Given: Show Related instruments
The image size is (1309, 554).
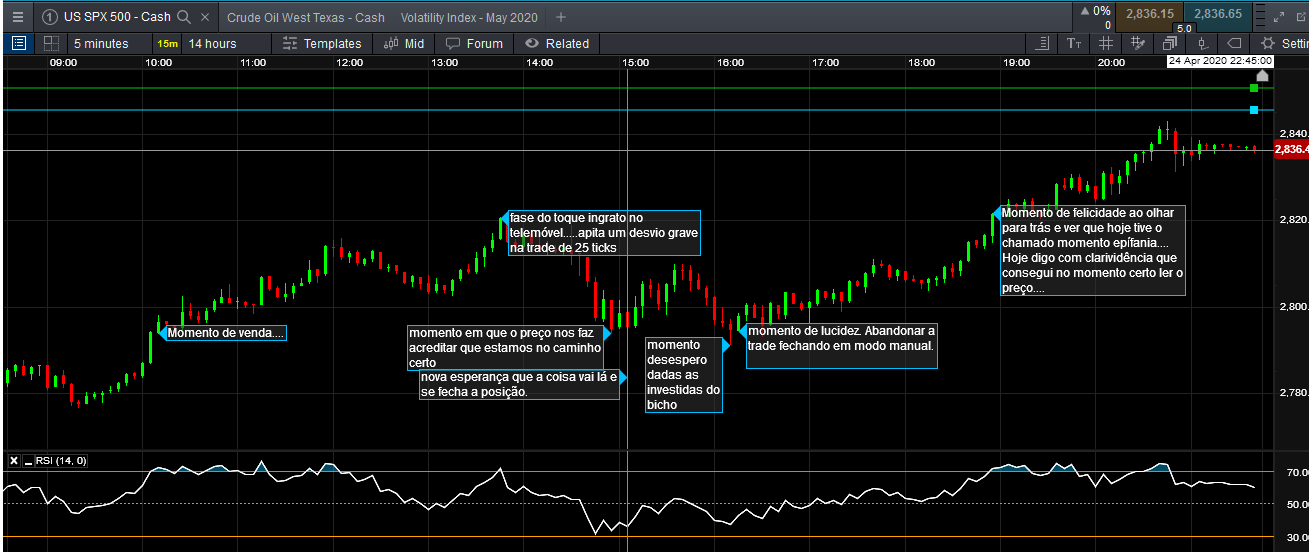Looking at the screenshot, I should point(557,43).
